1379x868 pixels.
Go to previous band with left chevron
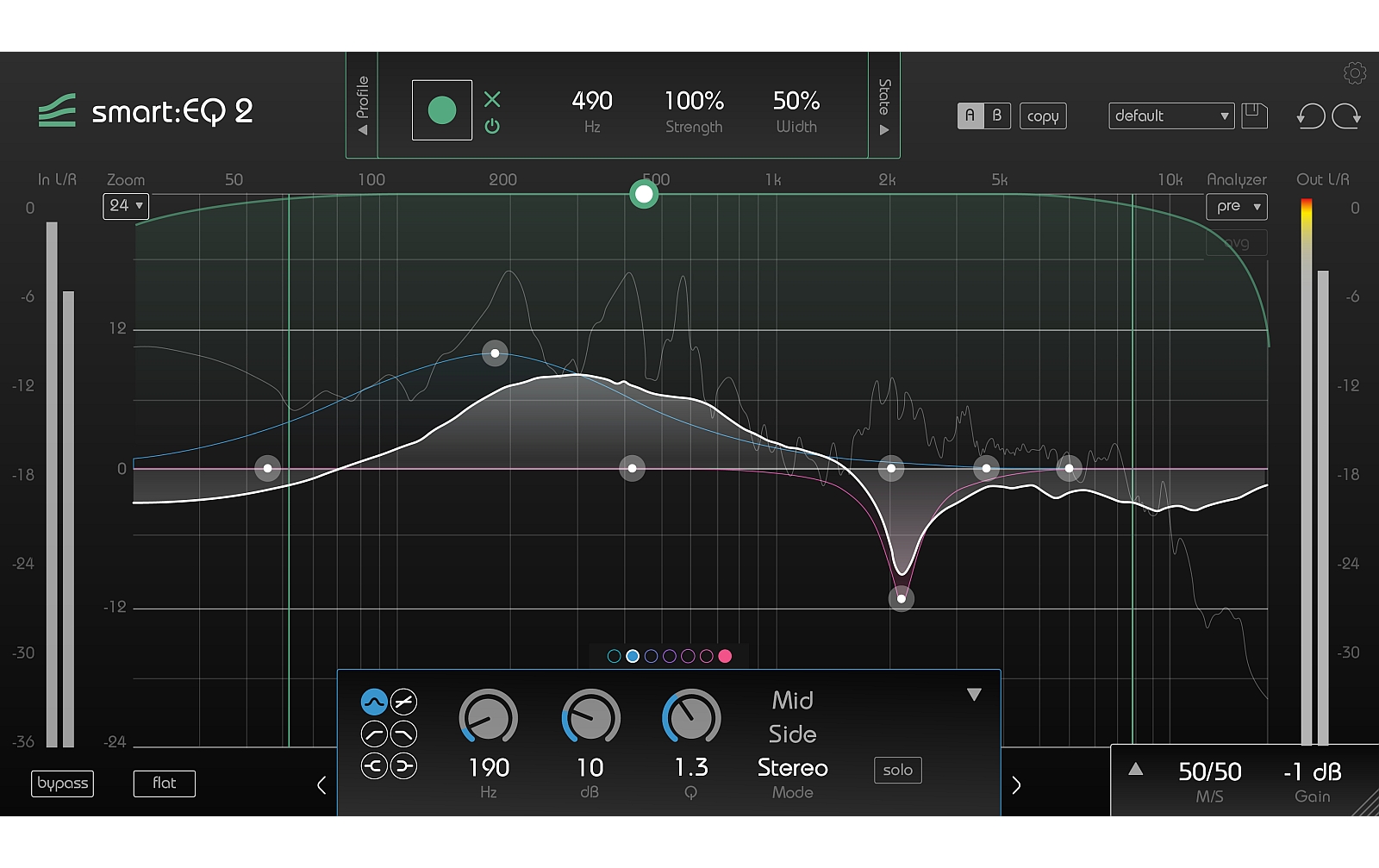pyautogui.click(x=321, y=785)
